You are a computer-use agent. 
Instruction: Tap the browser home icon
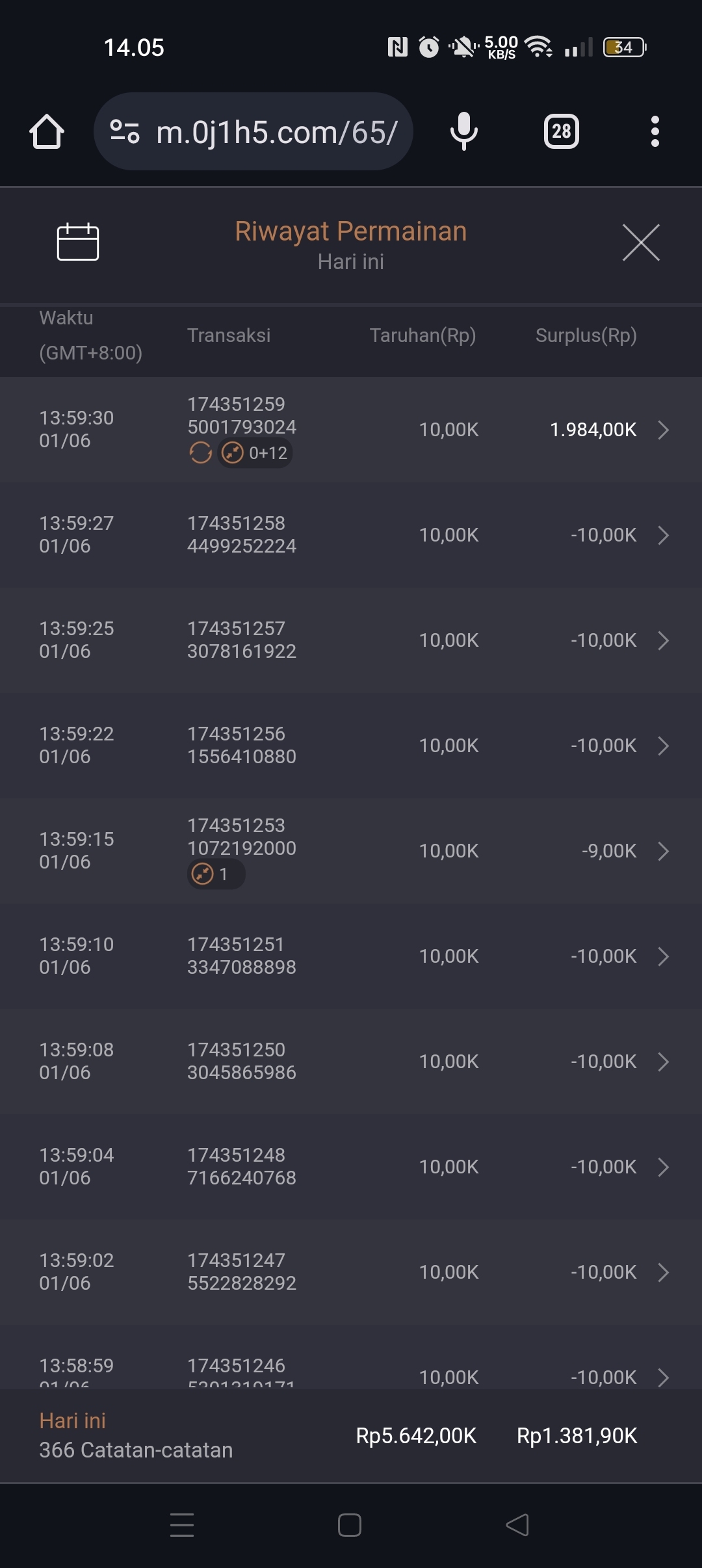[47, 132]
